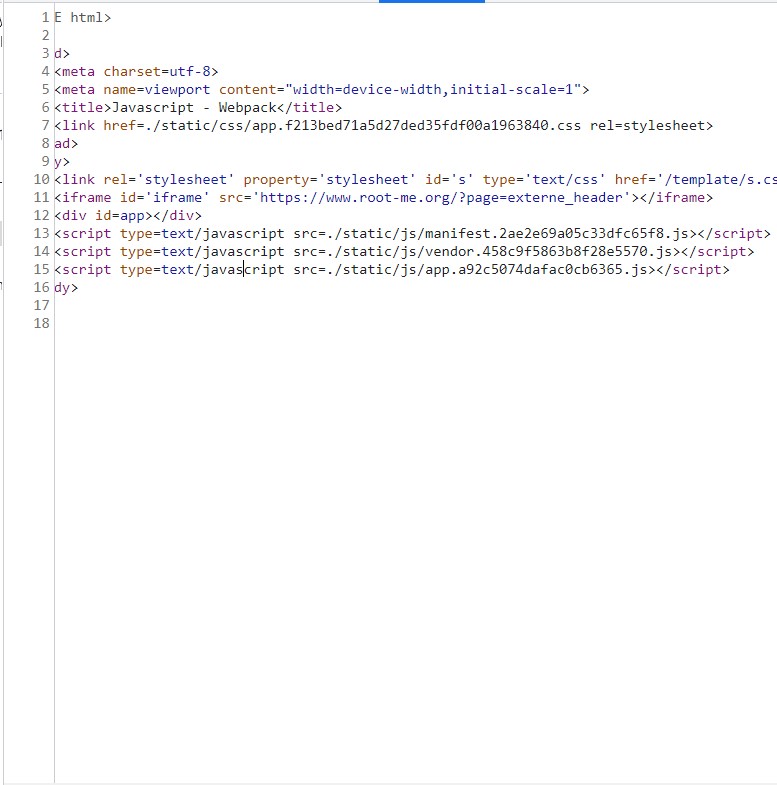Click line number 13 in the gutter
The height and width of the screenshot is (785, 777).
[42, 234]
